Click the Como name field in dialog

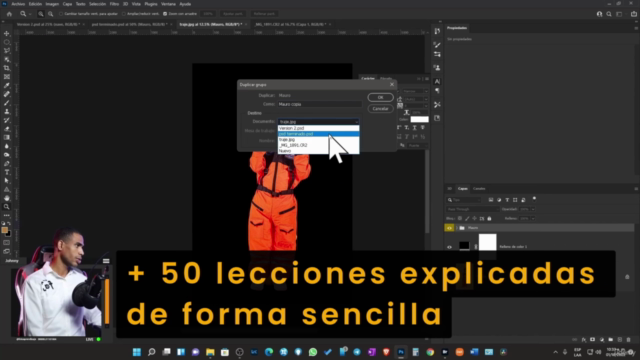[x=320, y=104]
